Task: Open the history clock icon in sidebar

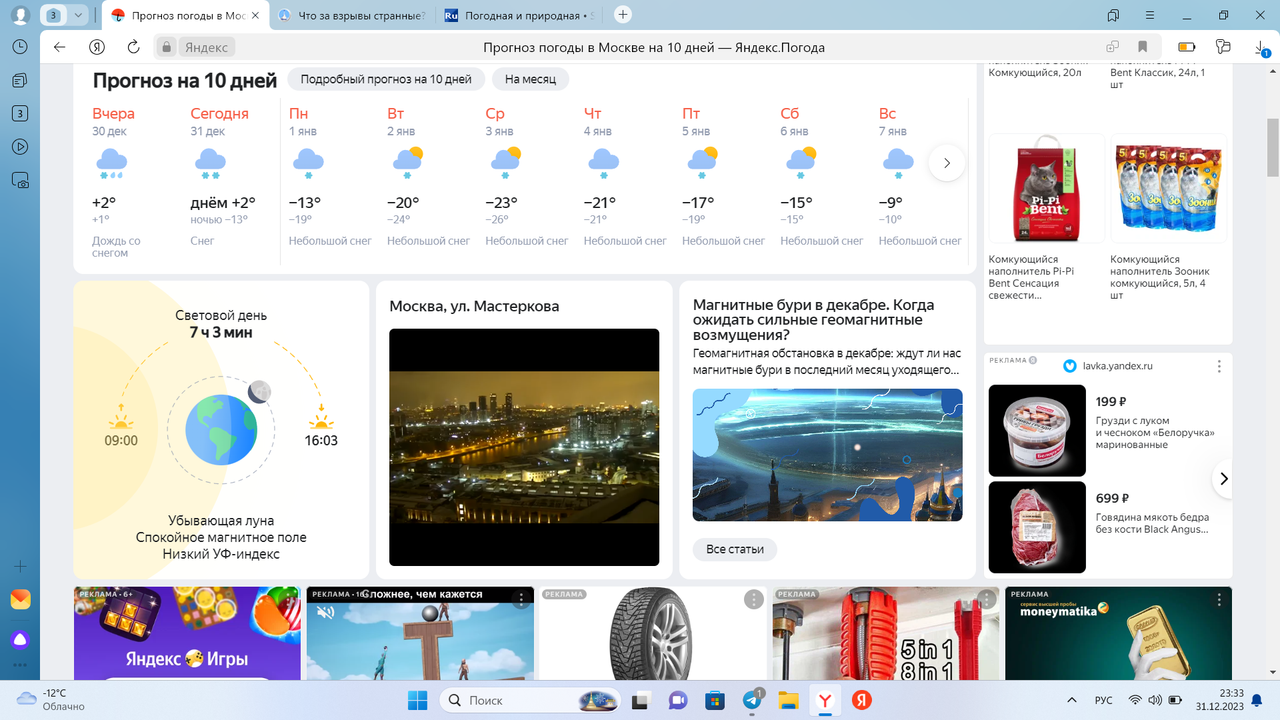Action: point(19,47)
